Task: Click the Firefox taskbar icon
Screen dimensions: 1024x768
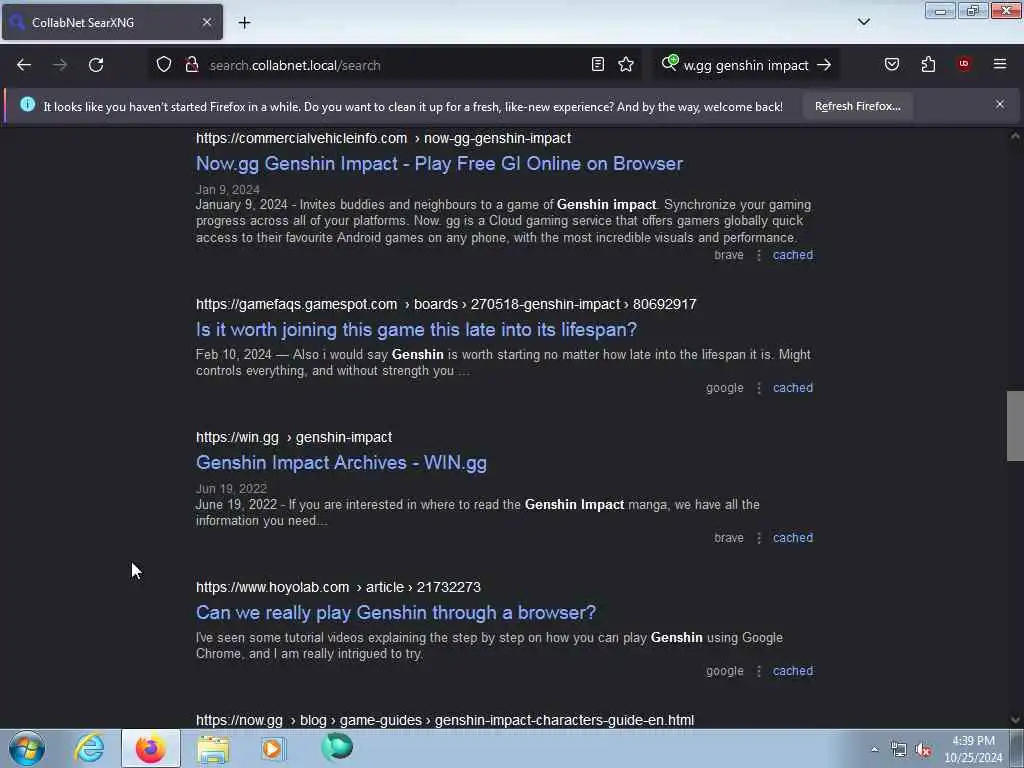Action: coord(150,748)
